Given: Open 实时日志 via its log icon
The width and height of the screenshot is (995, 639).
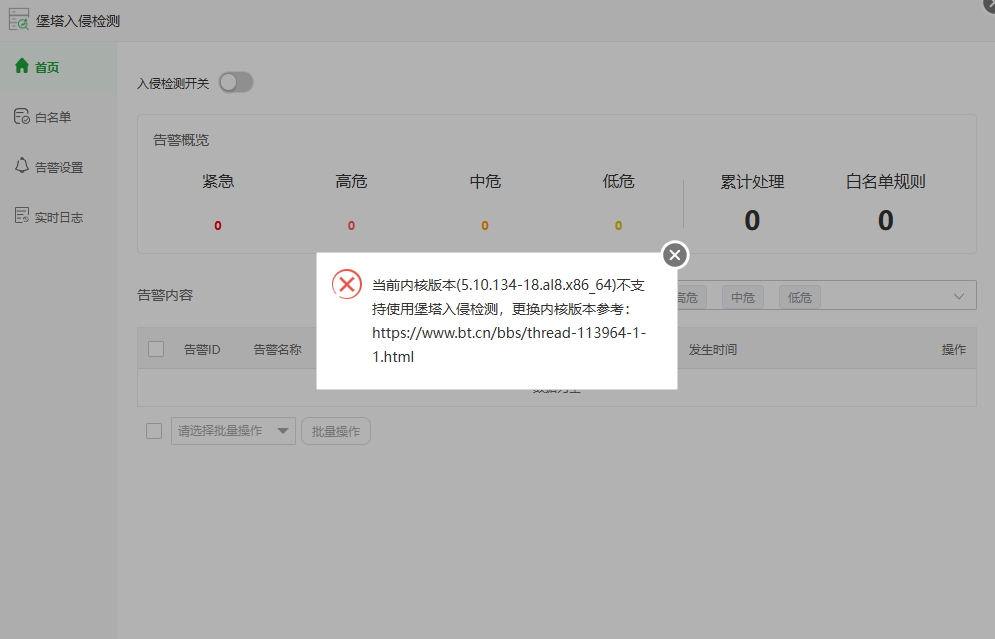Looking at the screenshot, I should 20,216.
